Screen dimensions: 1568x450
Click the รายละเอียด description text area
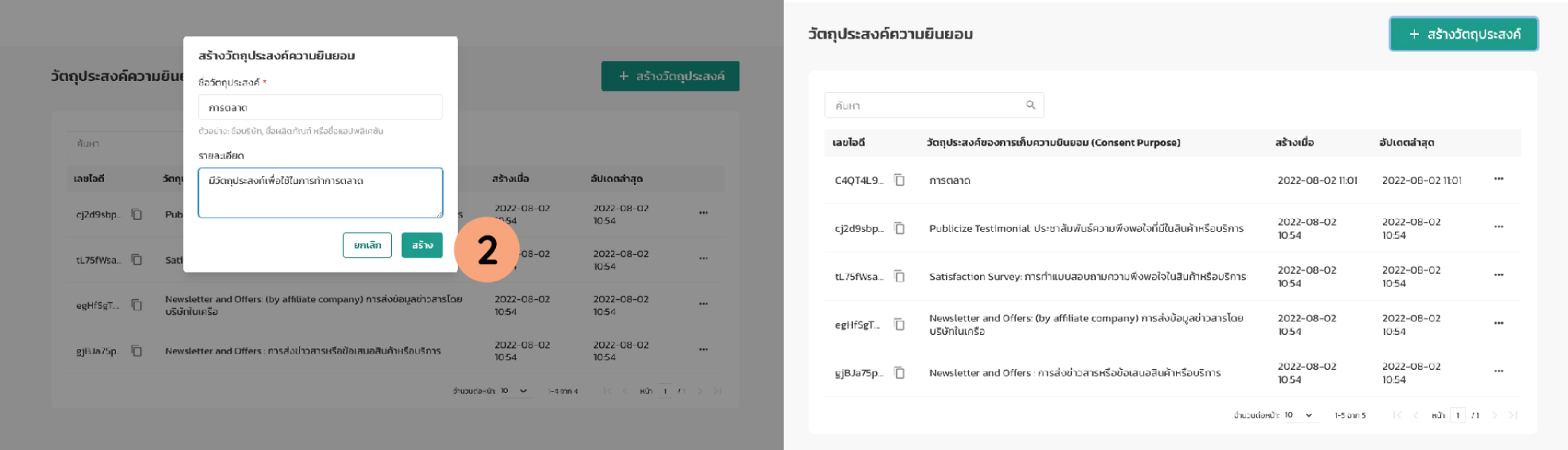320,192
